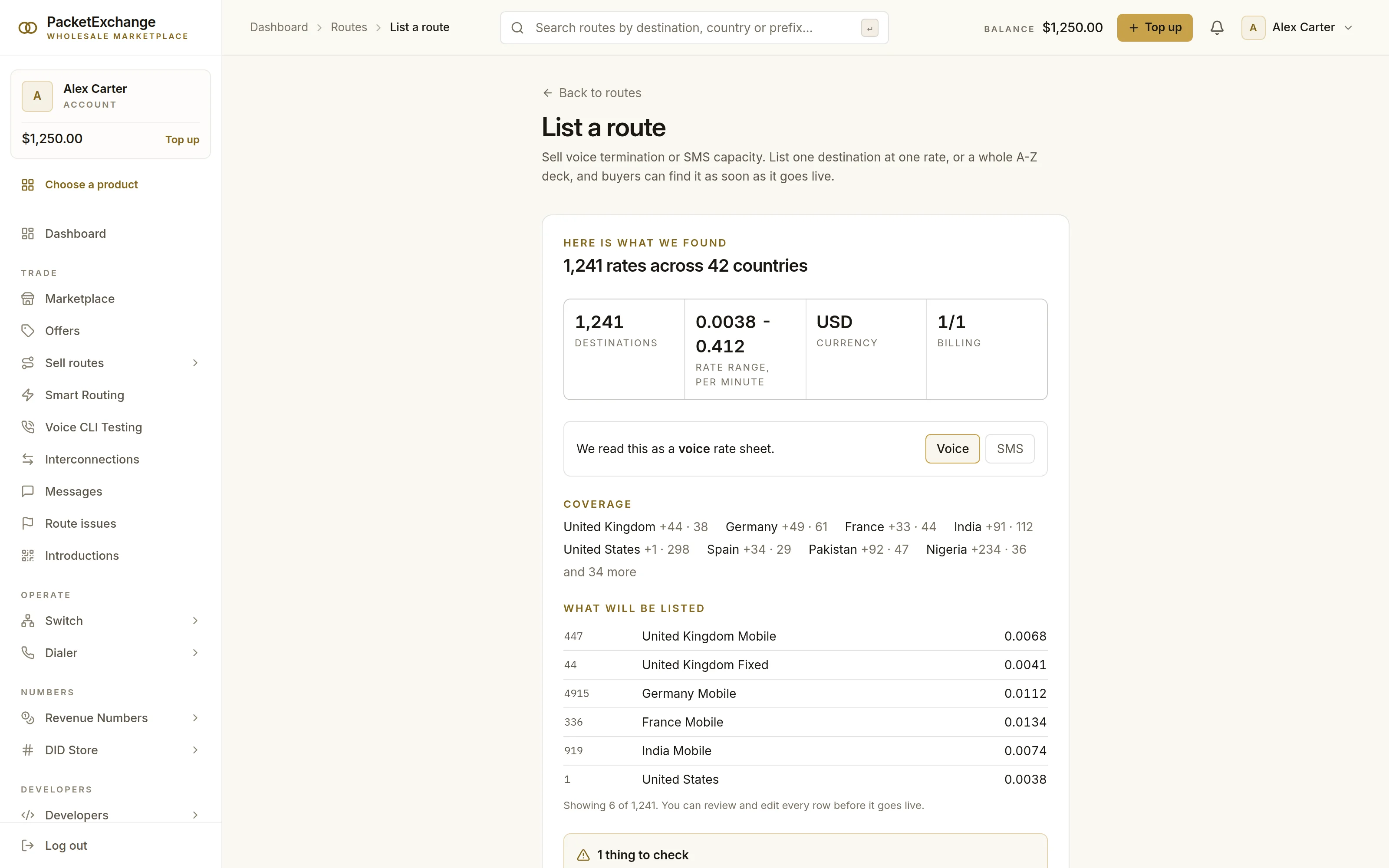Select the Voice rate sheet type
Image resolution: width=1389 pixels, height=868 pixels.
pyautogui.click(x=952, y=449)
